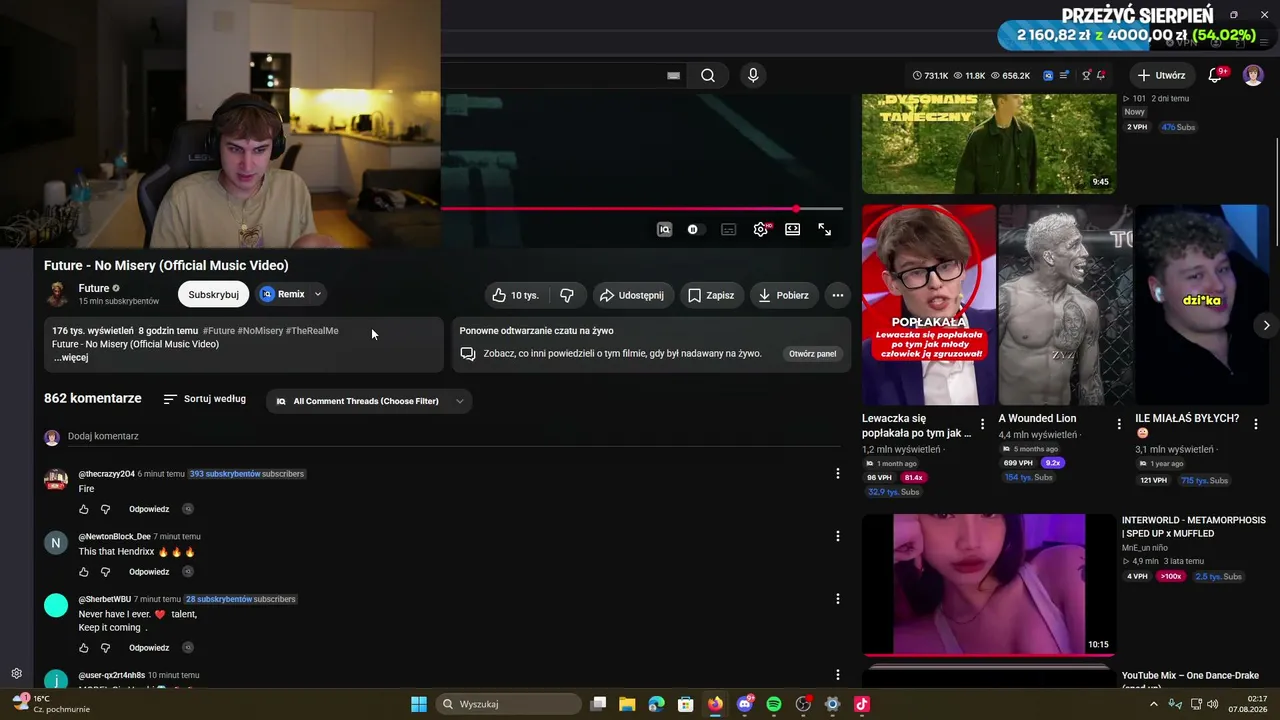Open the settings gear in left sidebar
1280x720 pixels.
tap(16, 674)
